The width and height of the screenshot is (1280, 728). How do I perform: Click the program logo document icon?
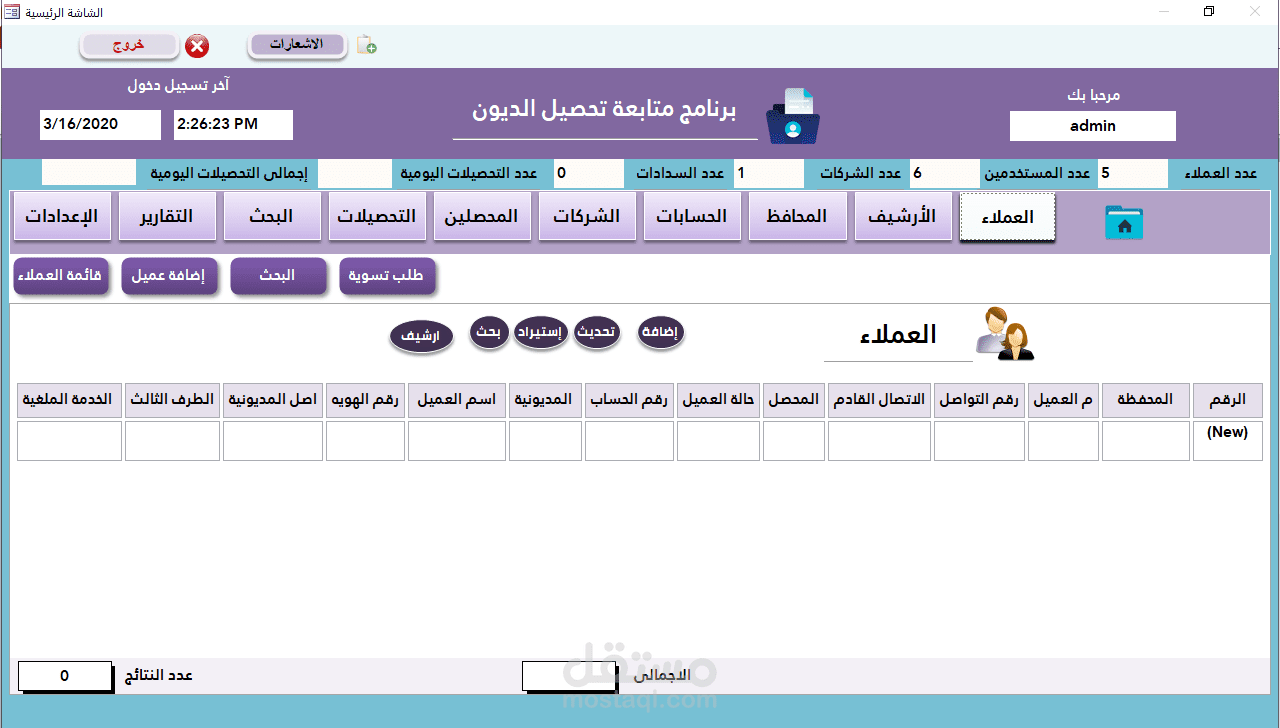point(792,115)
